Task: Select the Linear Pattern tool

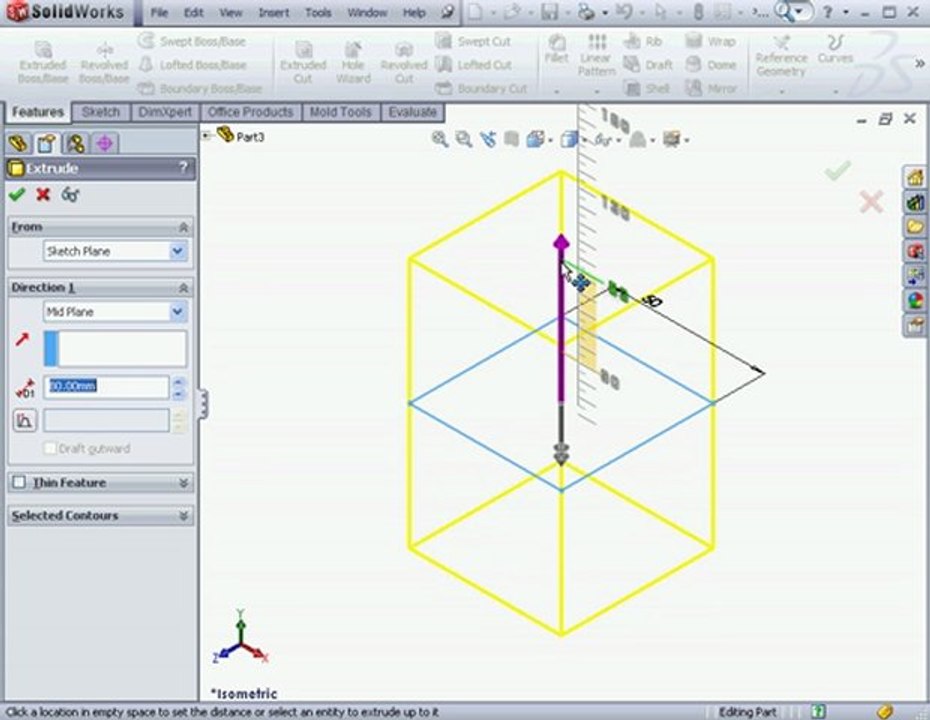Action: tap(596, 55)
